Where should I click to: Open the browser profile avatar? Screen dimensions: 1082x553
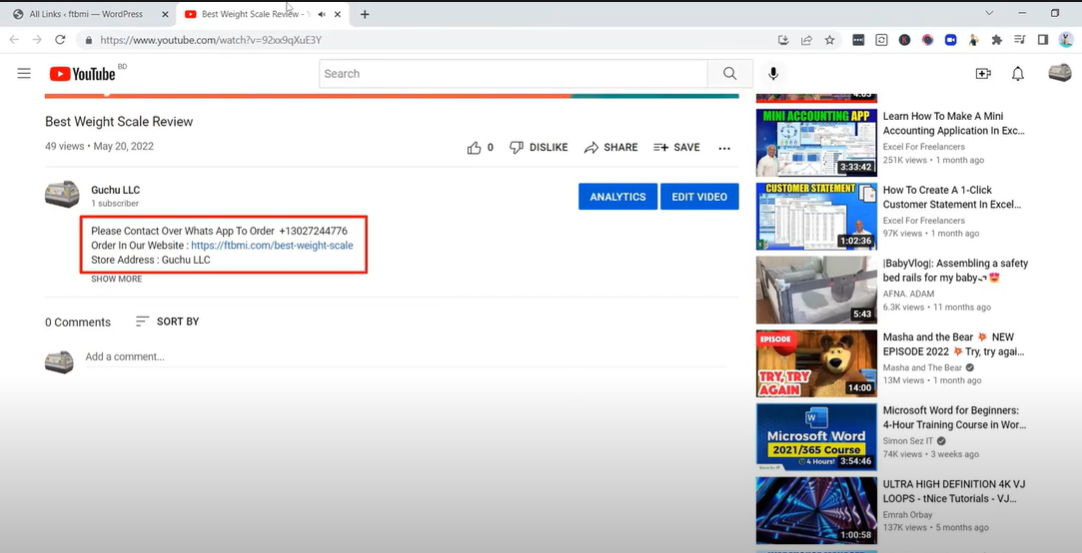click(x=1066, y=40)
